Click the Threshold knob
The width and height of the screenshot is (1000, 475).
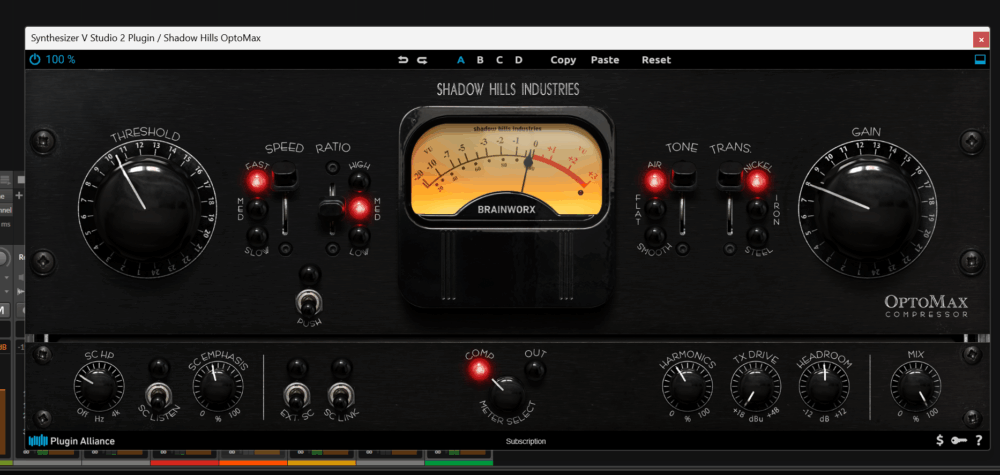(147, 209)
